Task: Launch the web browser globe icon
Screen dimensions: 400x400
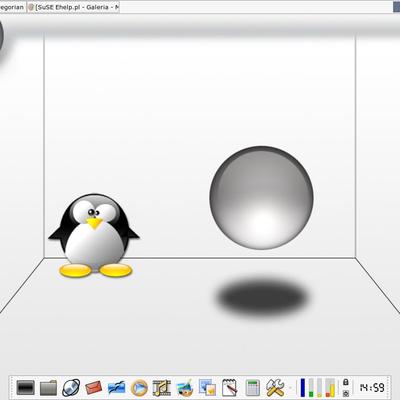Action: click(71, 388)
